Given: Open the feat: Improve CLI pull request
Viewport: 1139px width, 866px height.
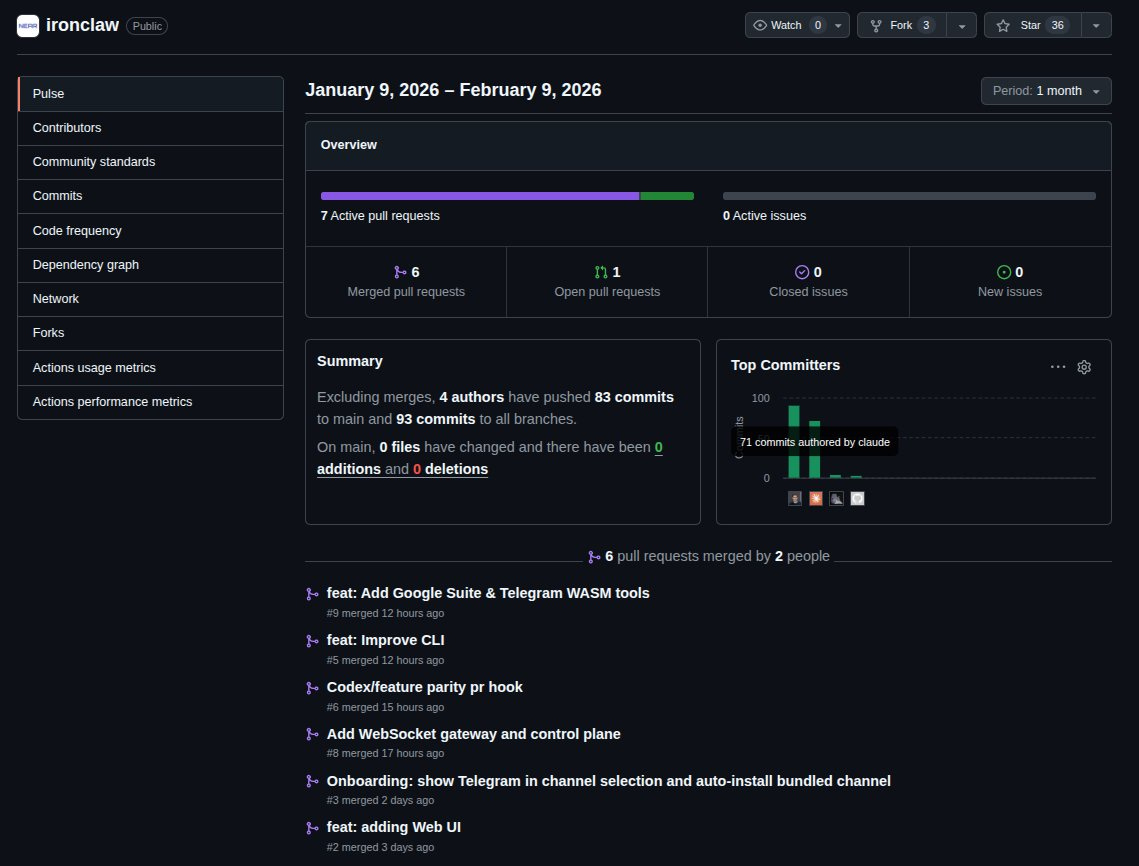Looking at the screenshot, I should pyautogui.click(x=386, y=641).
